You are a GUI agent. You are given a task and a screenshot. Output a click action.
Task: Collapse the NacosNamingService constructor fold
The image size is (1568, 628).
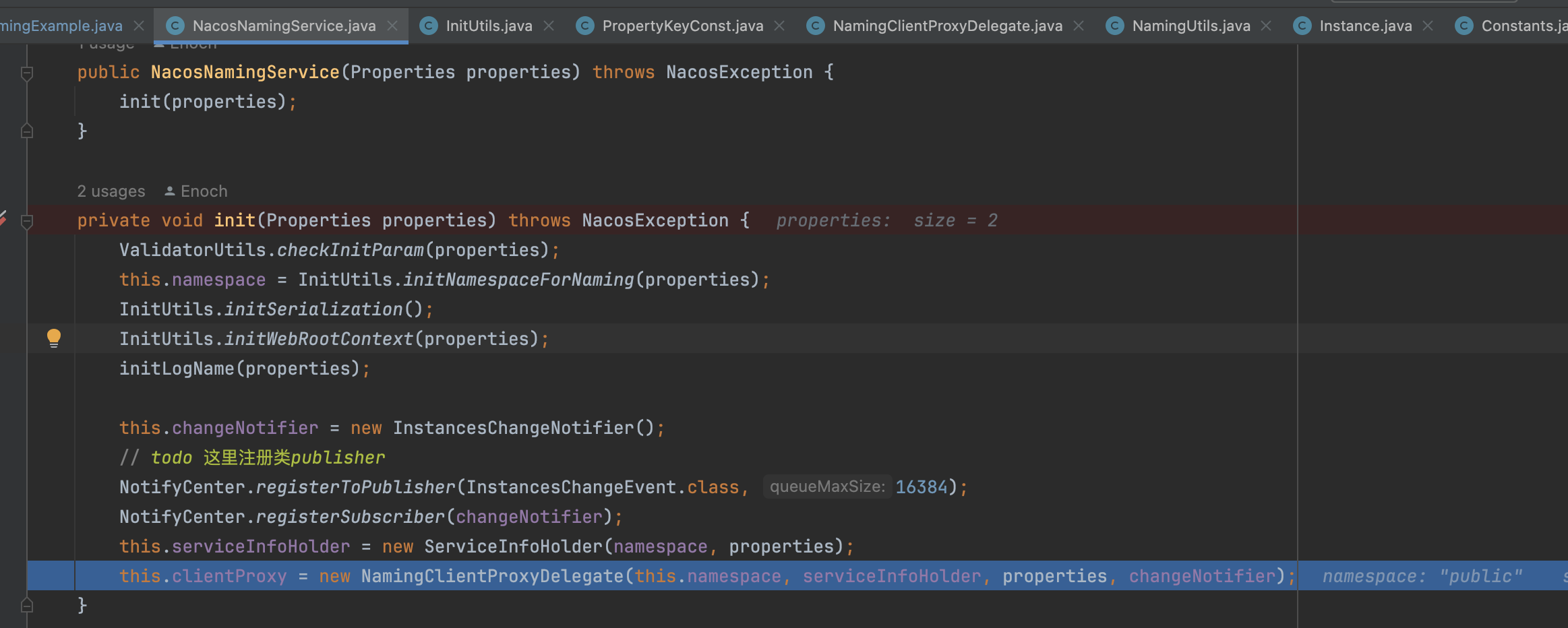click(27, 73)
